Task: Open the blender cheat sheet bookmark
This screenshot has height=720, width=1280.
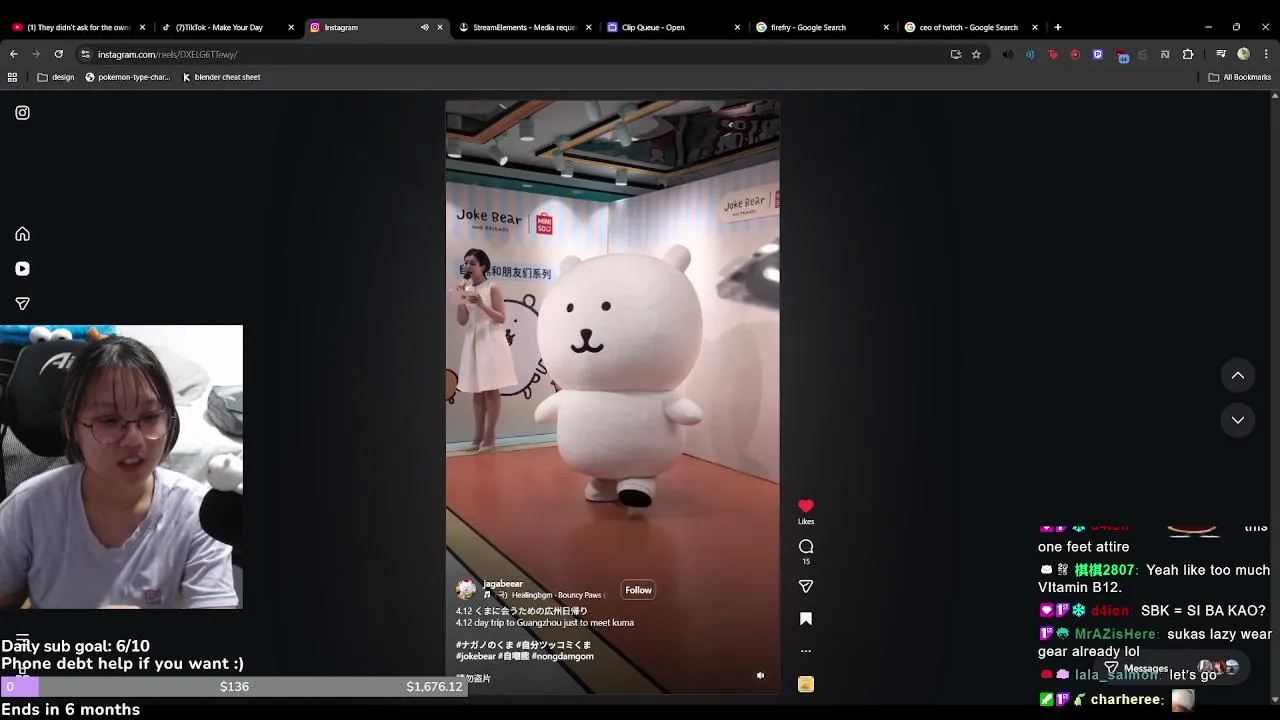Action: pos(221,77)
